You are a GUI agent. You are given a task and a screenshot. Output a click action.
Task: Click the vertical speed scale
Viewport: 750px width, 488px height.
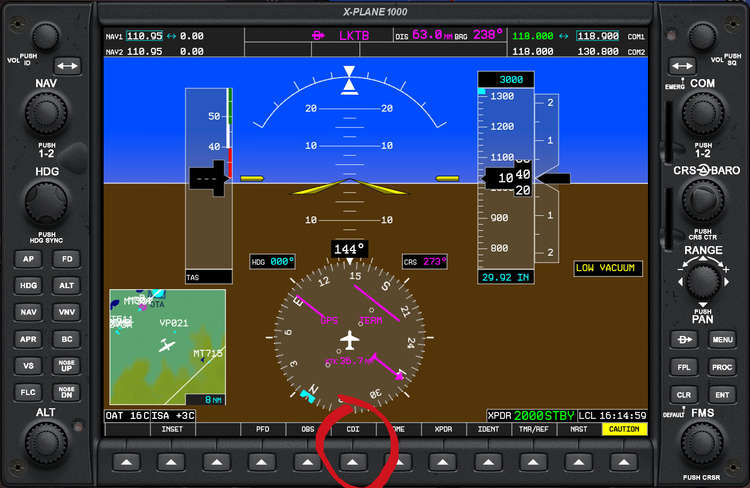pos(547,178)
